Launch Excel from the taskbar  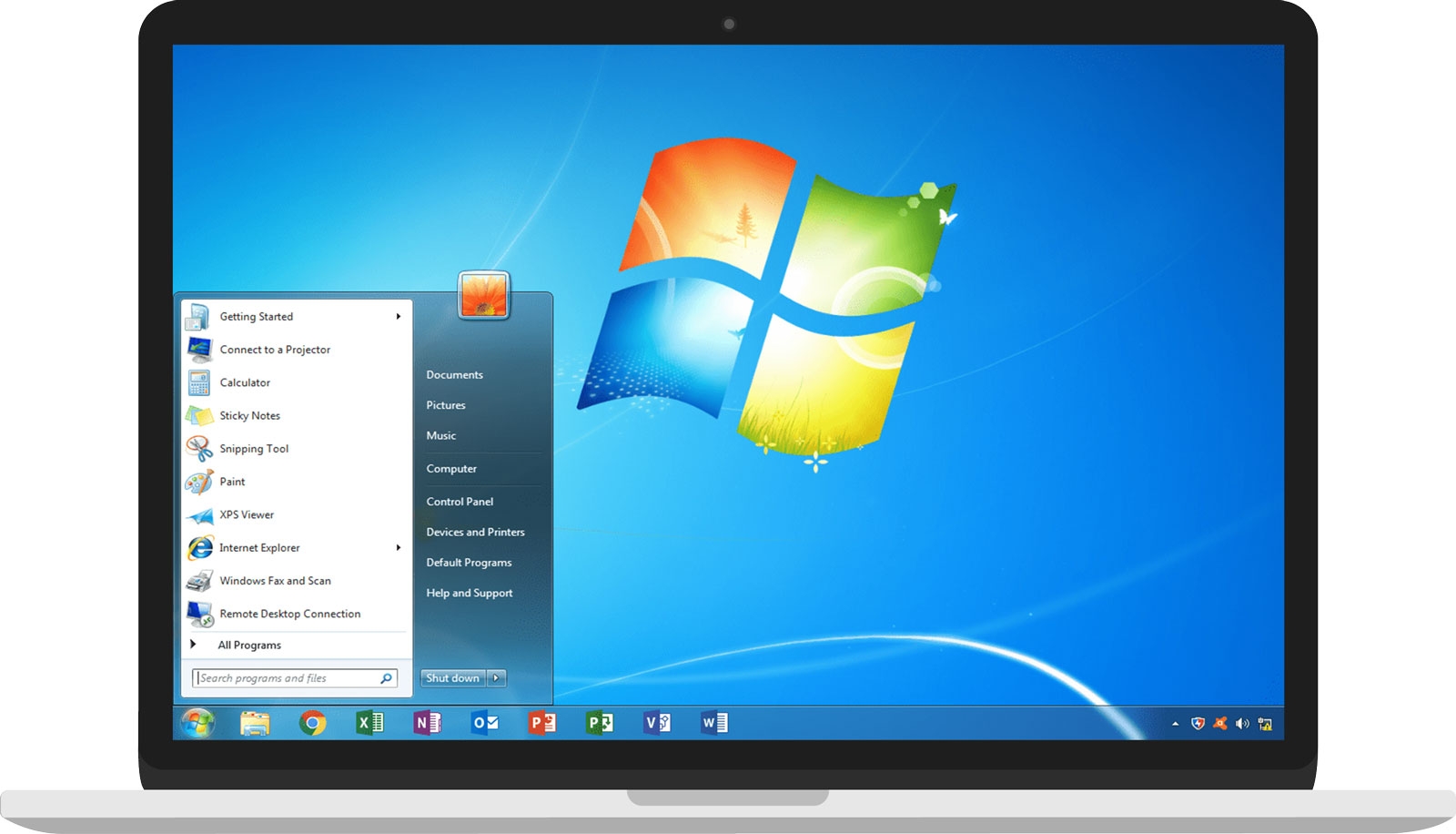click(369, 723)
